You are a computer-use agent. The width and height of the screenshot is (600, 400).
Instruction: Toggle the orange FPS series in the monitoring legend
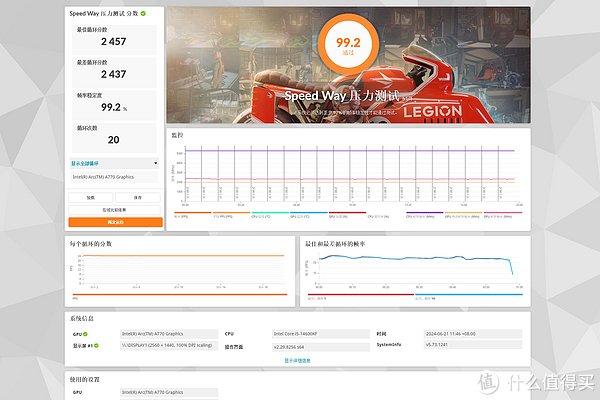click(192, 214)
